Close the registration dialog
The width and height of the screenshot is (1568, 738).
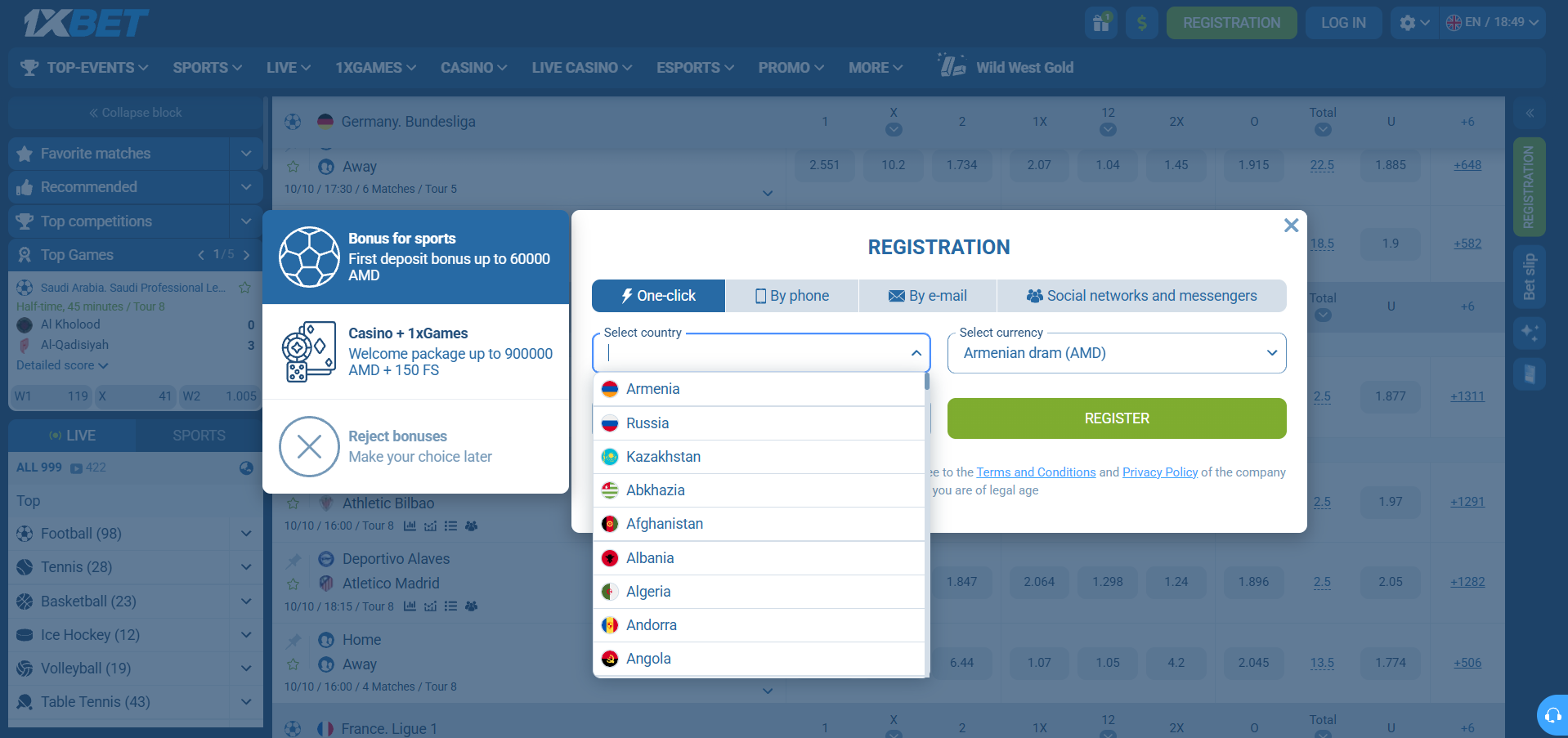1291,226
